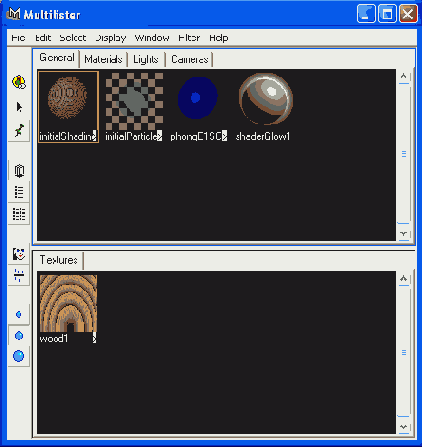Click the blue split pane divider icon

pyautogui.click(x=19, y=275)
